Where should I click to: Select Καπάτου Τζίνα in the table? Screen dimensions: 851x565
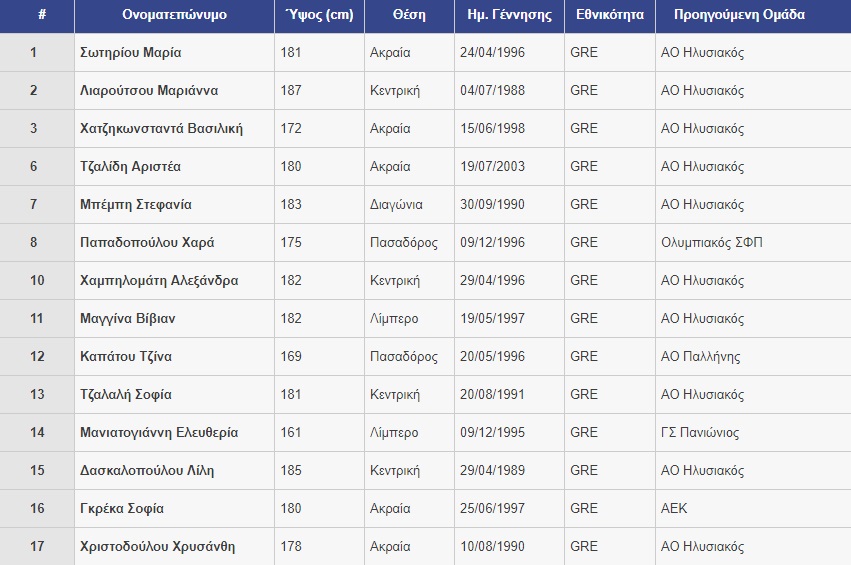pyautogui.click(x=126, y=357)
